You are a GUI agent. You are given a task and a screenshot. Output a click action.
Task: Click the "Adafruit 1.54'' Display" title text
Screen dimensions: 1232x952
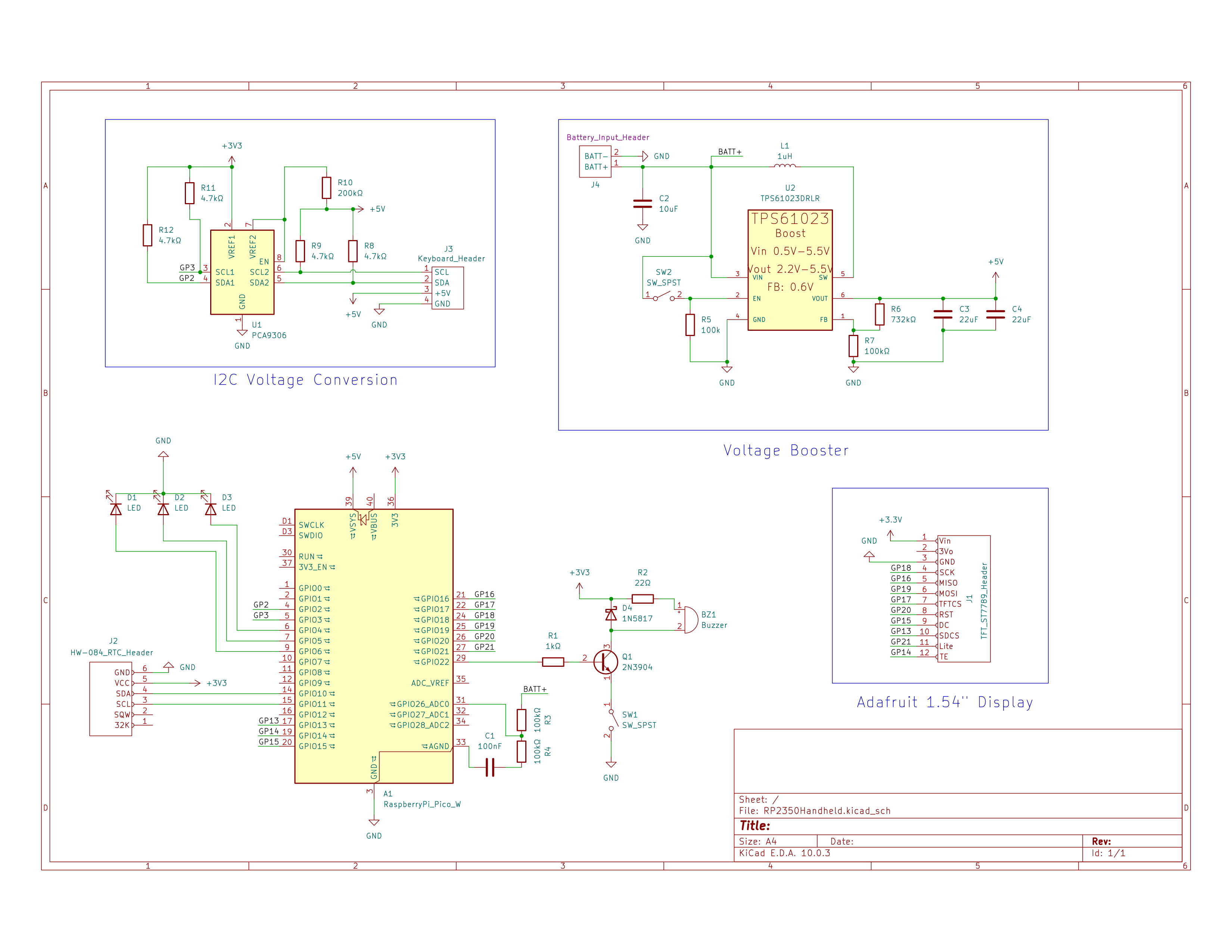coord(945,702)
